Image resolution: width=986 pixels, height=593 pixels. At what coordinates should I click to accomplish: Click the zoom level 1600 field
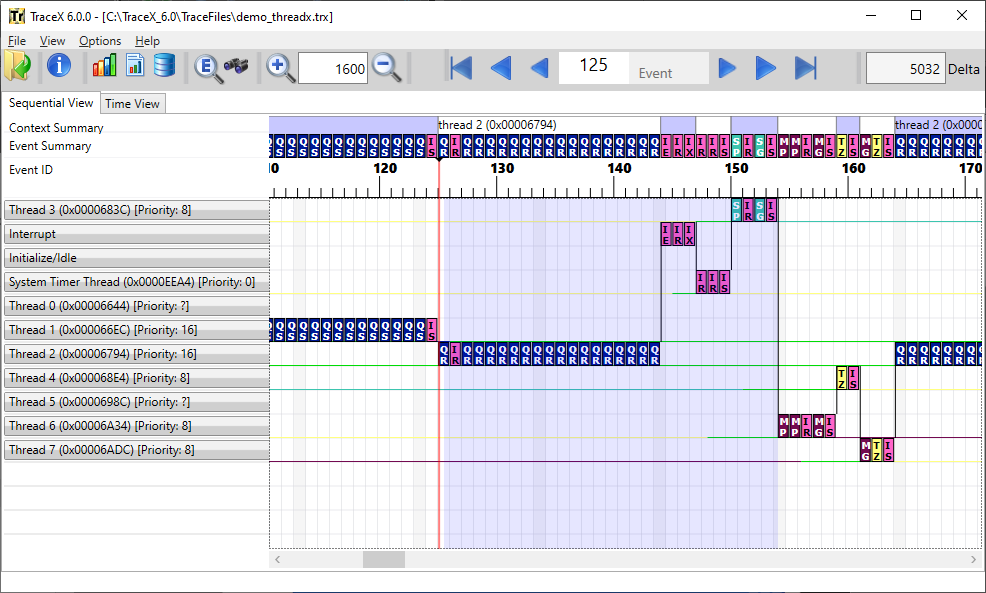click(334, 68)
